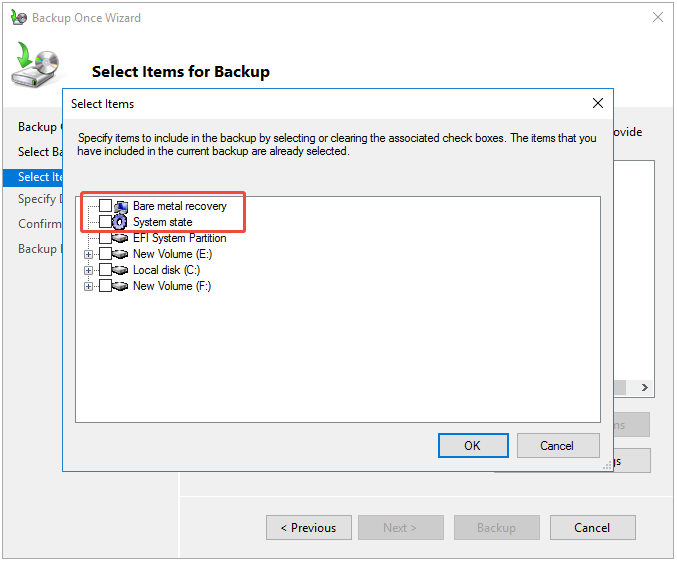Screen dimensions: 677x562
Task: Check the Bare metal recovery checkbox
Action: [x=105, y=206]
